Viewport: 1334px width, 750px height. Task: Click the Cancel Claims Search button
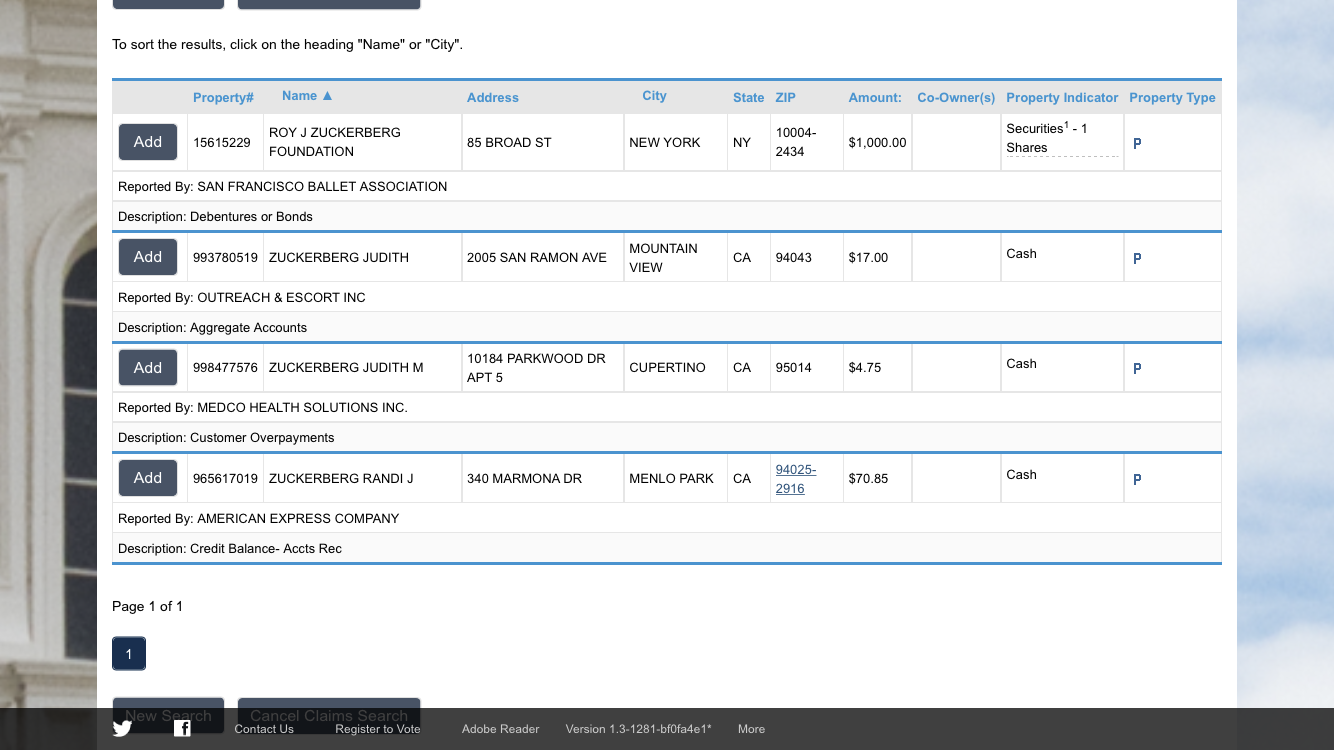pos(329,715)
